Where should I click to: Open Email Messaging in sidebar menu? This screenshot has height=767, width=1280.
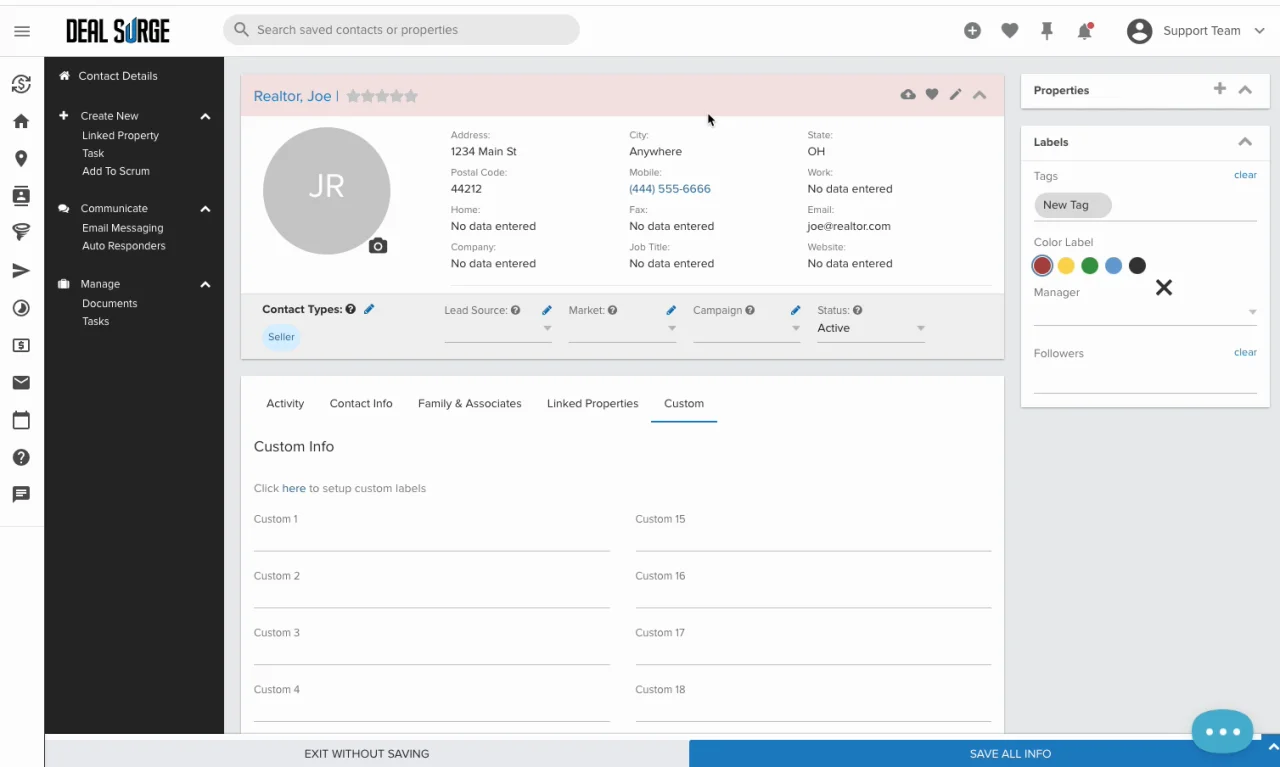122,229
